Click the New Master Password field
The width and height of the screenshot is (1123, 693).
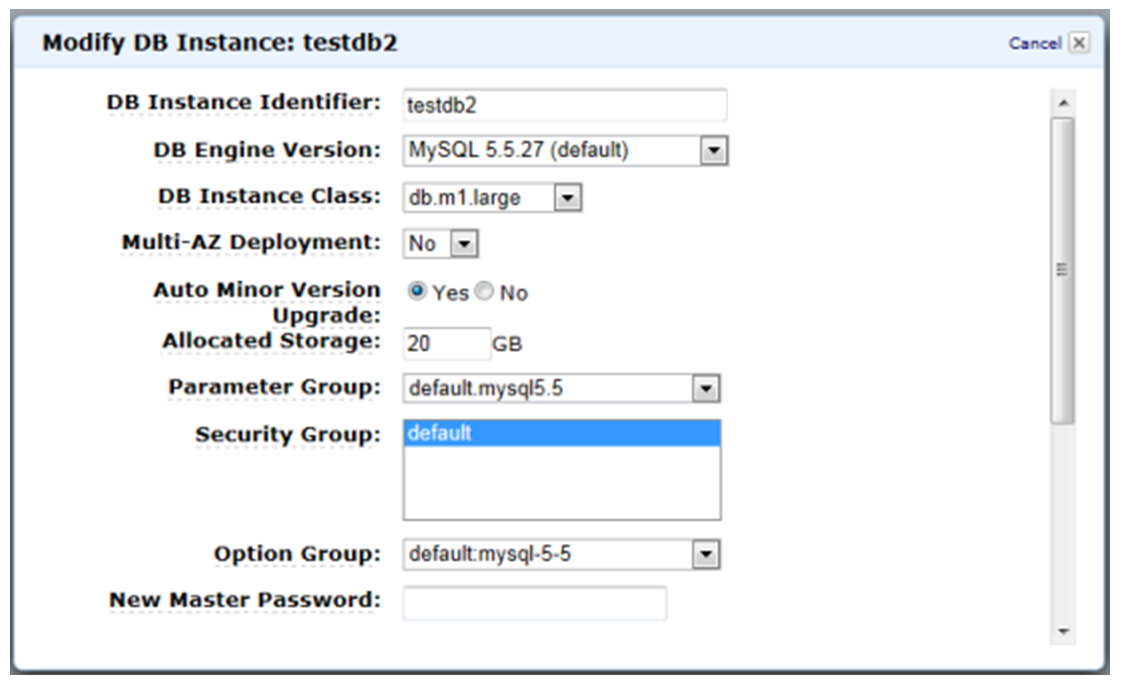tap(535, 603)
